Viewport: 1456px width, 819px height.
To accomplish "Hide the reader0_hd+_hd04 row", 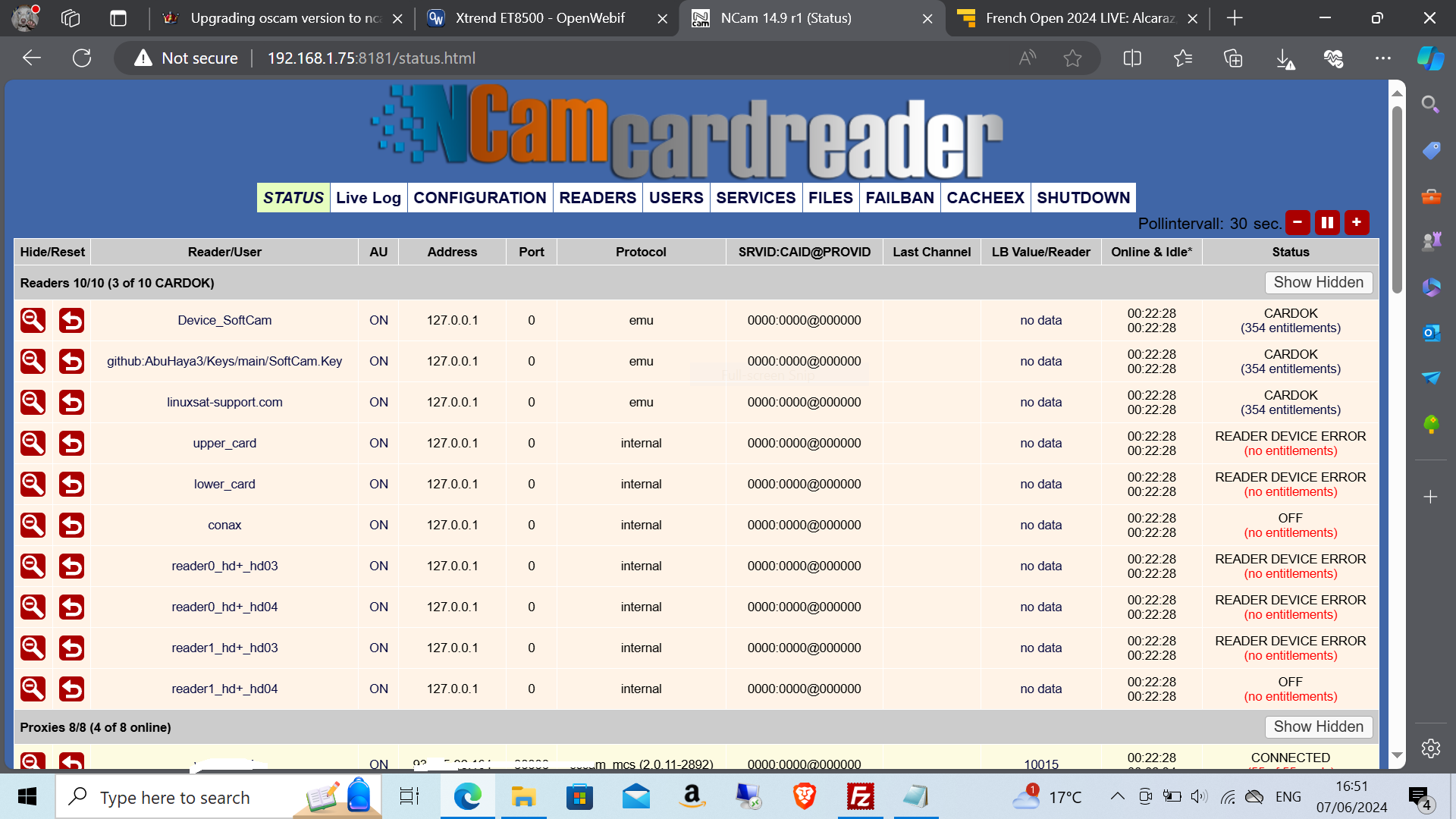I will tap(33, 607).
